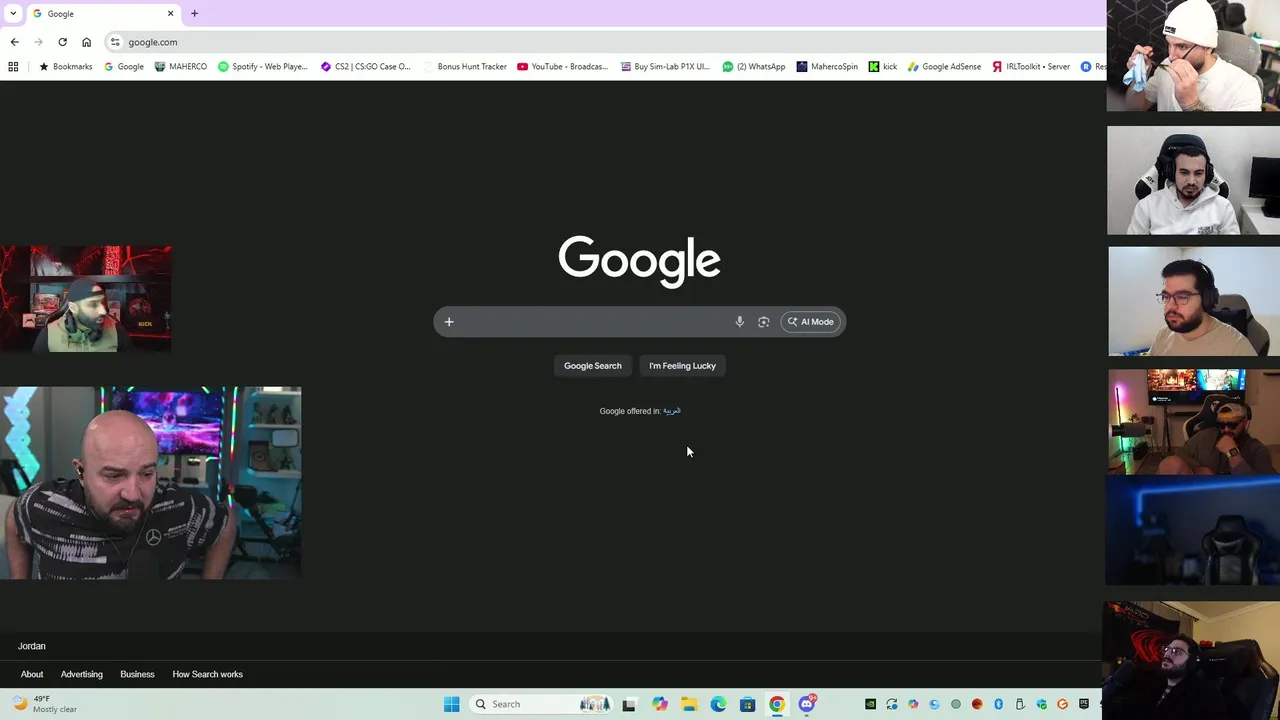Open the IRLToolkit Server bookmark

1031,67
